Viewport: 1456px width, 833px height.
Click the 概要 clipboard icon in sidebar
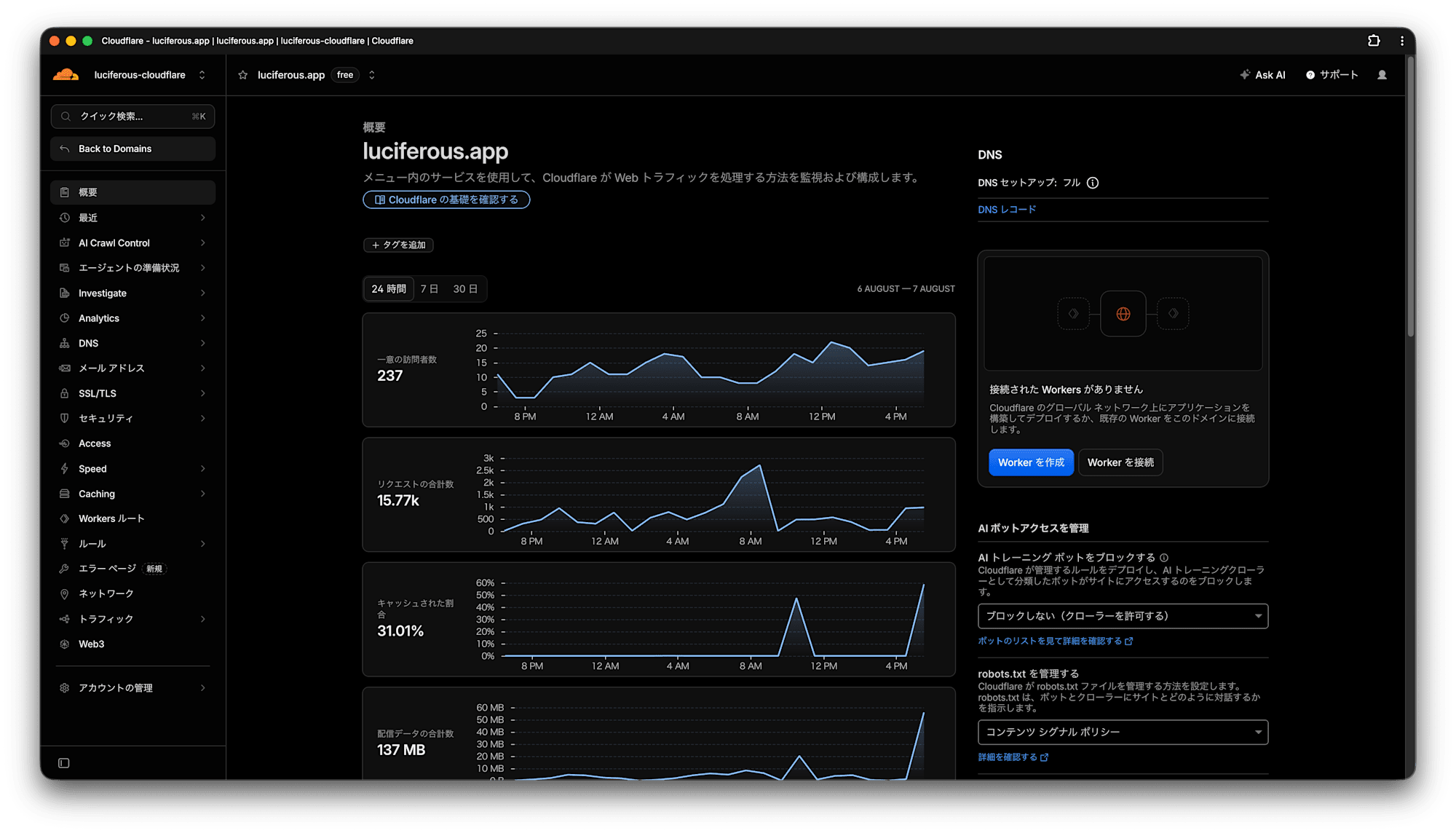(65, 192)
